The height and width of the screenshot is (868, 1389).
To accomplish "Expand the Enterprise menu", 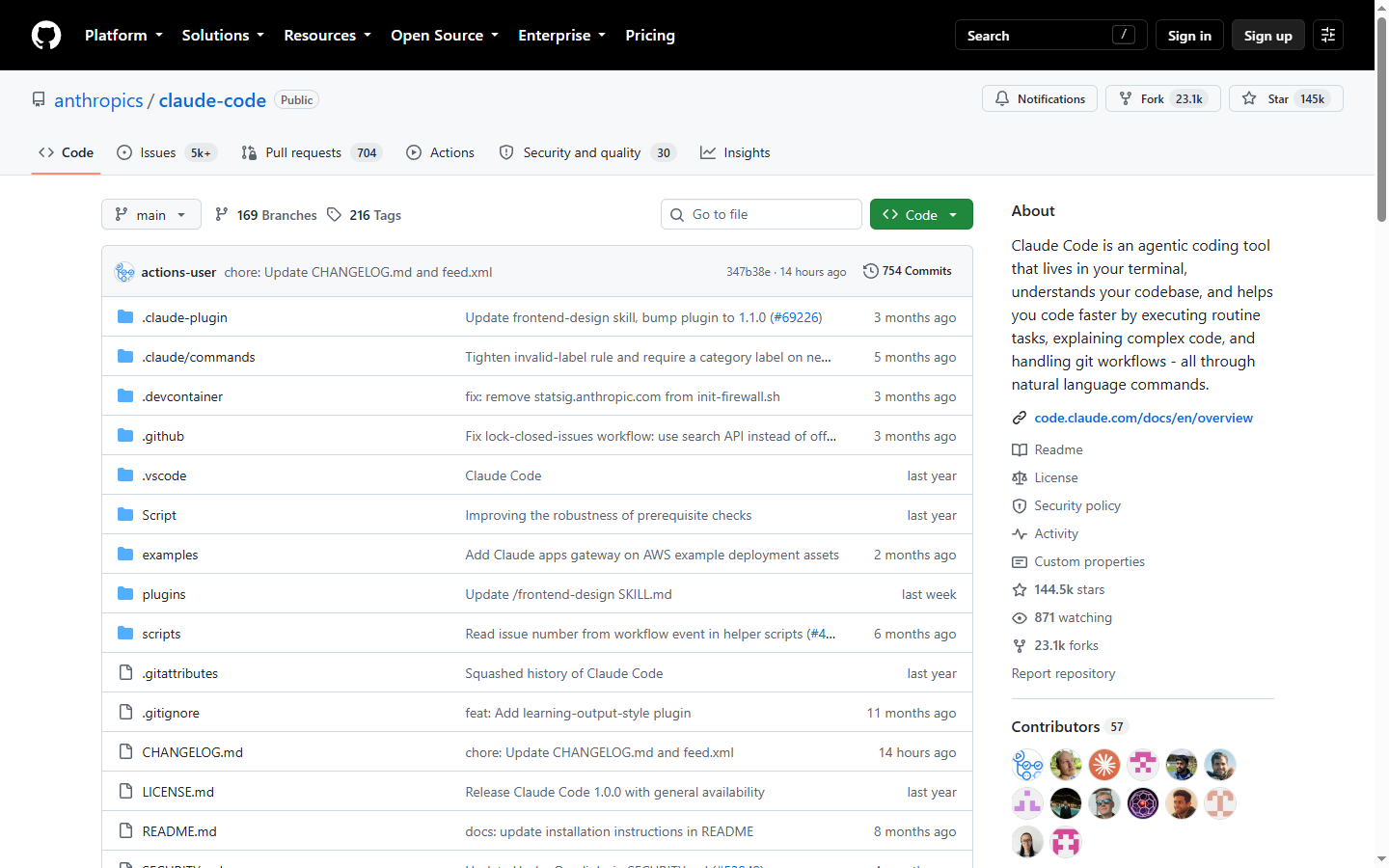I will point(561,35).
